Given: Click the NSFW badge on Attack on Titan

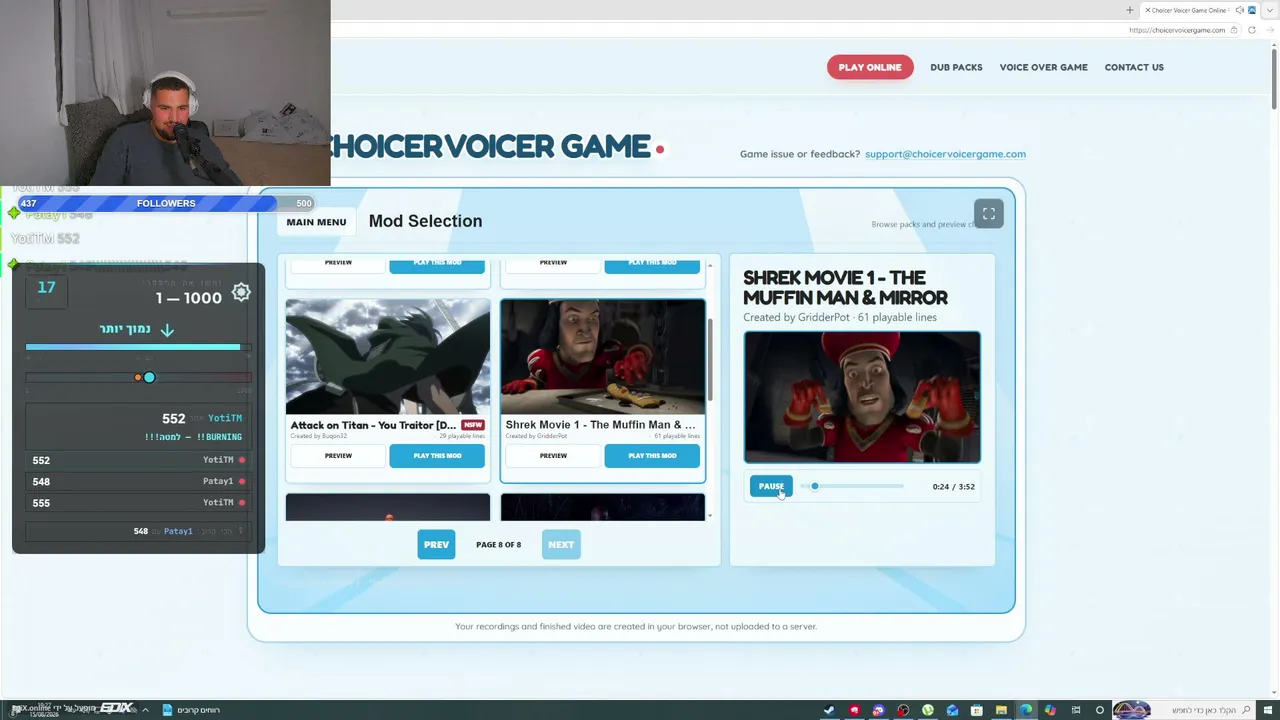Looking at the screenshot, I should (x=473, y=425).
